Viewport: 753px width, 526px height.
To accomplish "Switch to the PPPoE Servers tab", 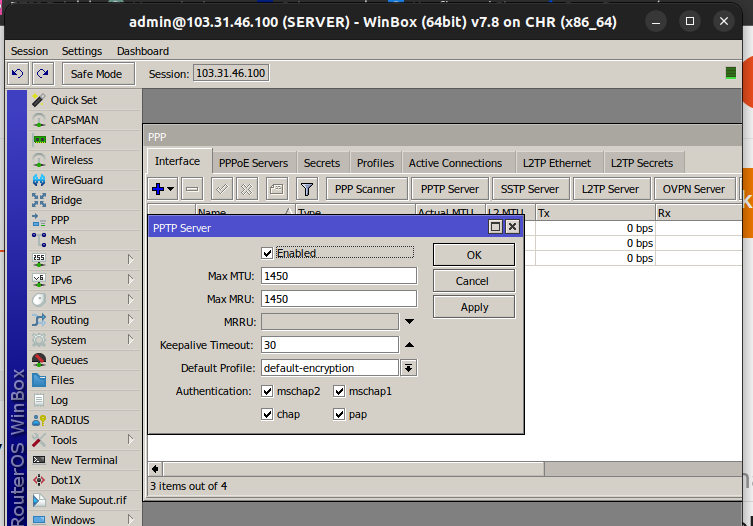I will 254,163.
